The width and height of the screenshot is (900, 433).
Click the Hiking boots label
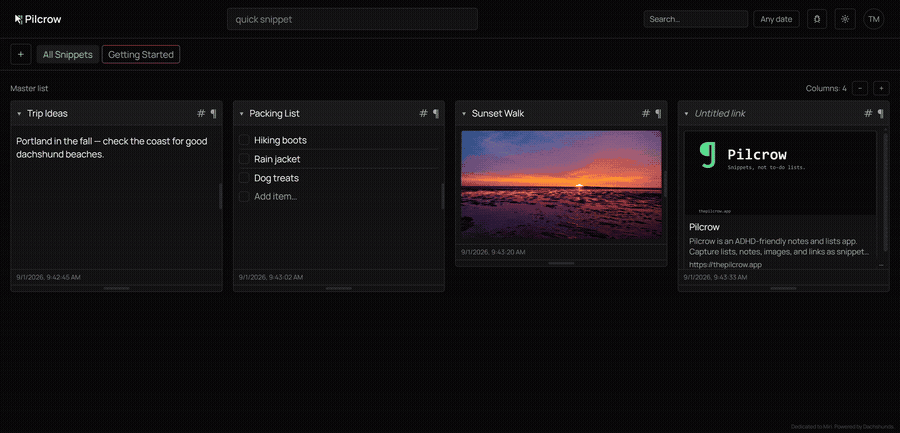[280, 140]
